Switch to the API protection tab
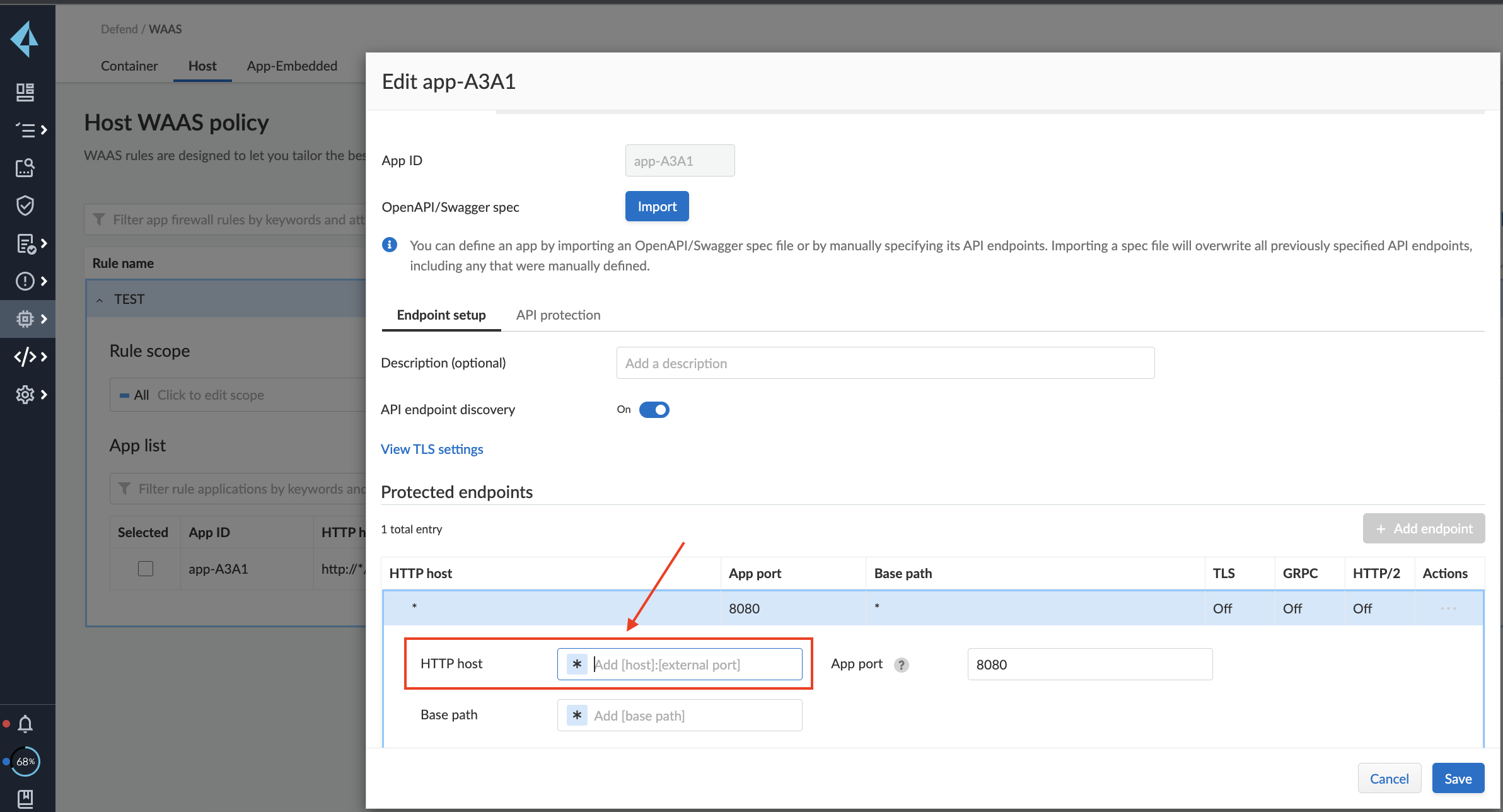The image size is (1503, 812). [x=558, y=315]
